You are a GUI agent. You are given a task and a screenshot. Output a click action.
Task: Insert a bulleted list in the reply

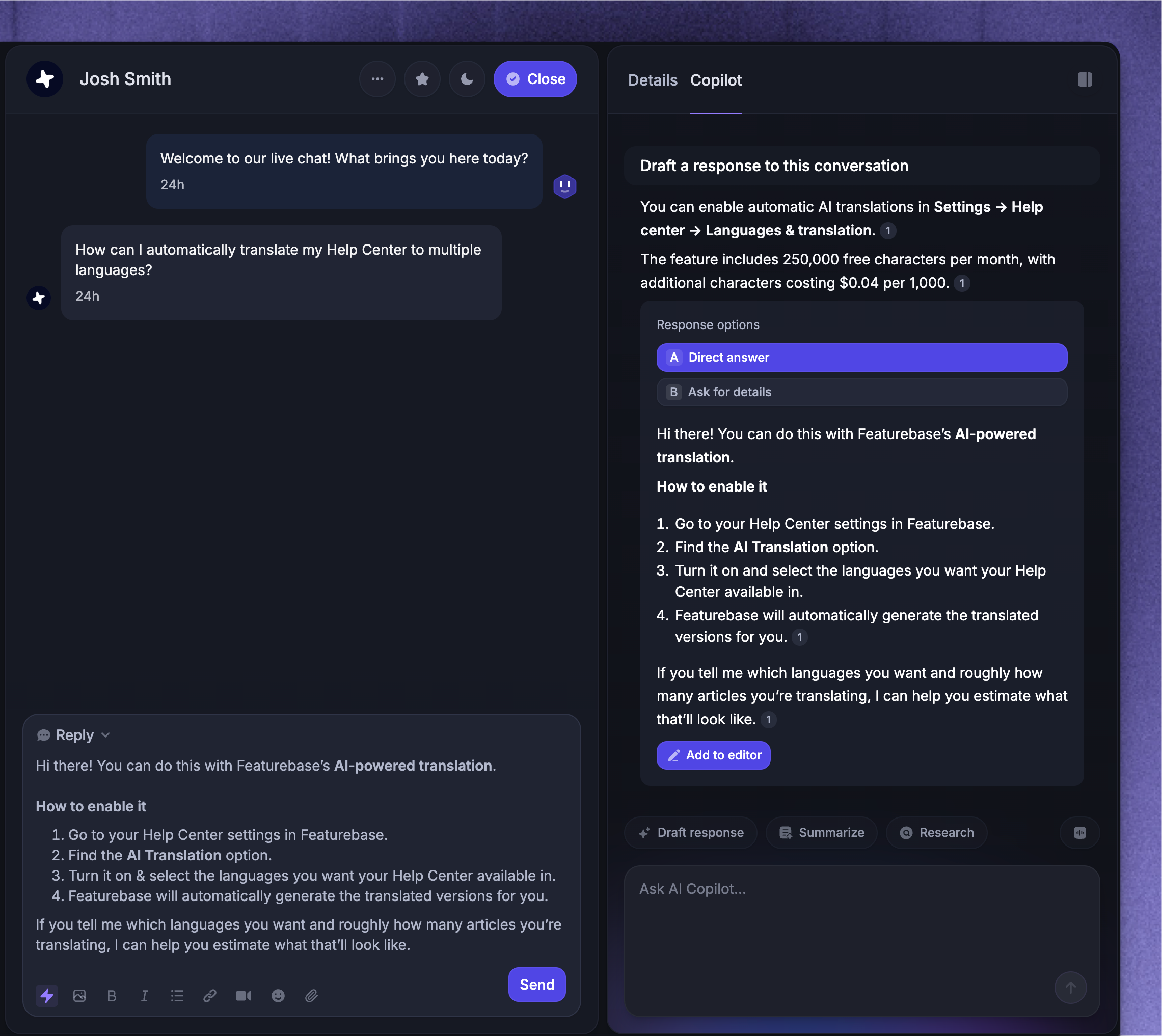pyautogui.click(x=177, y=996)
